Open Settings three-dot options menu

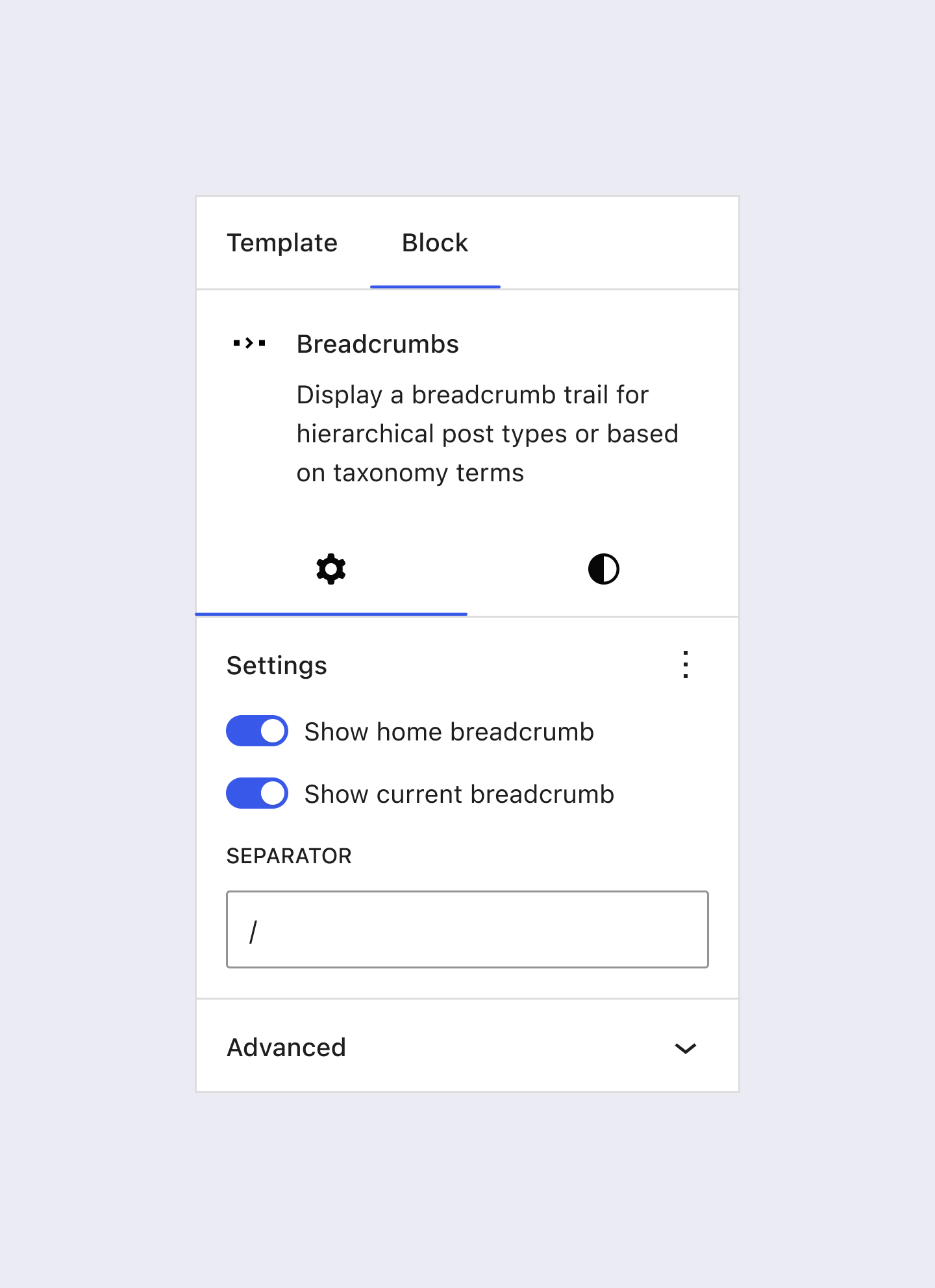[x=685, y=664]
